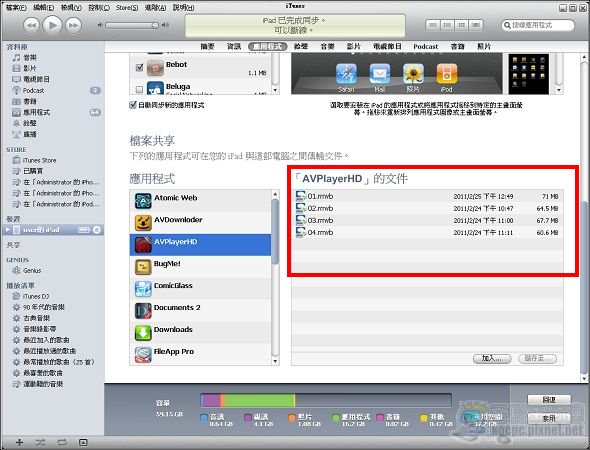Click the down arrow of the sync apps list scrollbar
Image resolution: width=590 pixels, height=450 pixels.
pyautogui.click(x=275, y=90)
